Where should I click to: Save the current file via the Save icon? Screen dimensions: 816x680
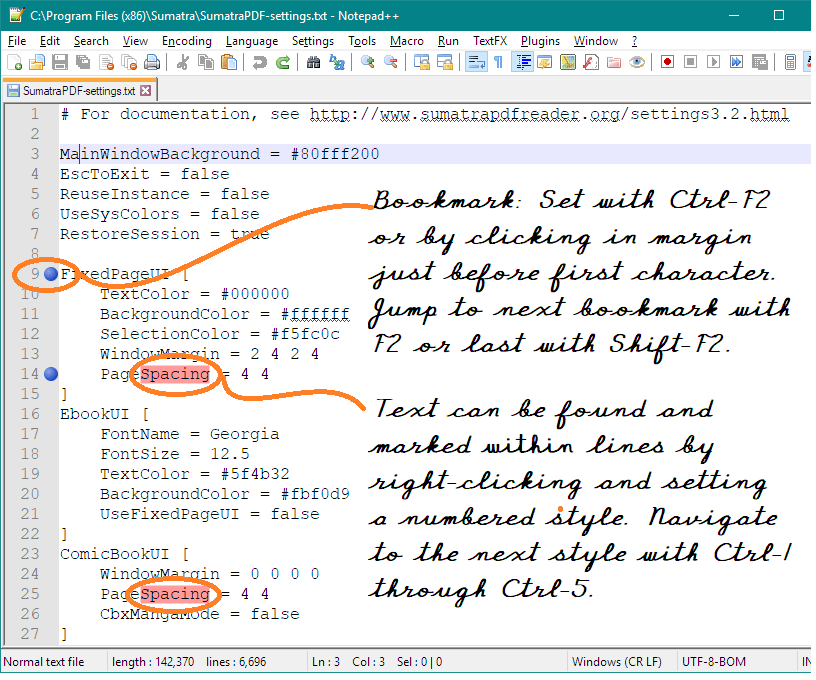coord(60,62)
